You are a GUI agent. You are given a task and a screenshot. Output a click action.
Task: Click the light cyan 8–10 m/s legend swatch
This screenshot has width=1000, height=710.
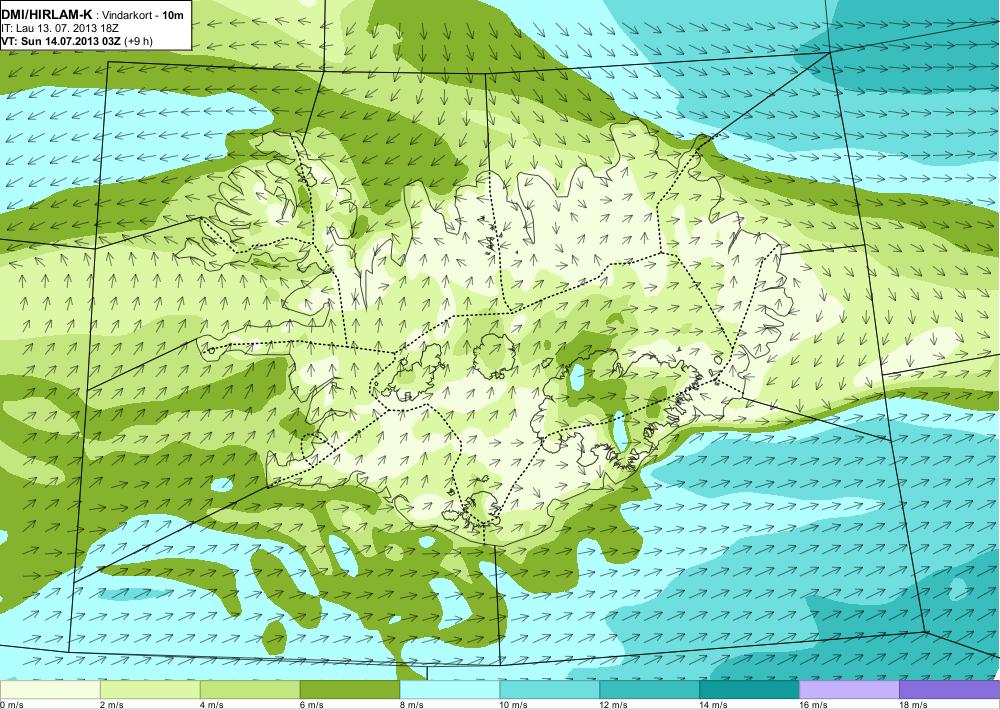point(450,690)
